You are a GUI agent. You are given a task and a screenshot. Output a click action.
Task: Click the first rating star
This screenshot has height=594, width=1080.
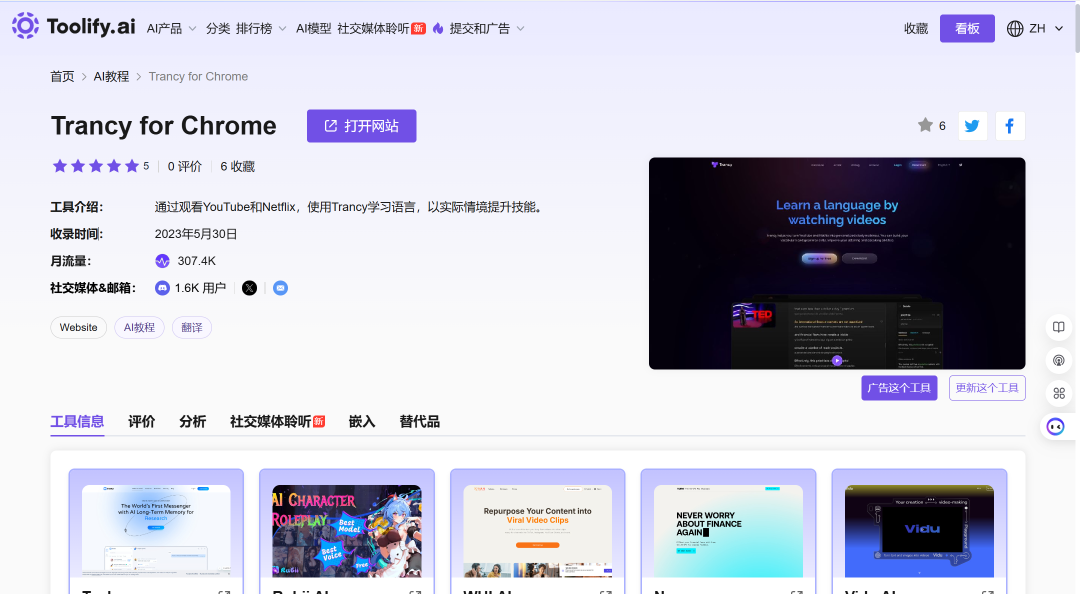(x=60, y=166)
